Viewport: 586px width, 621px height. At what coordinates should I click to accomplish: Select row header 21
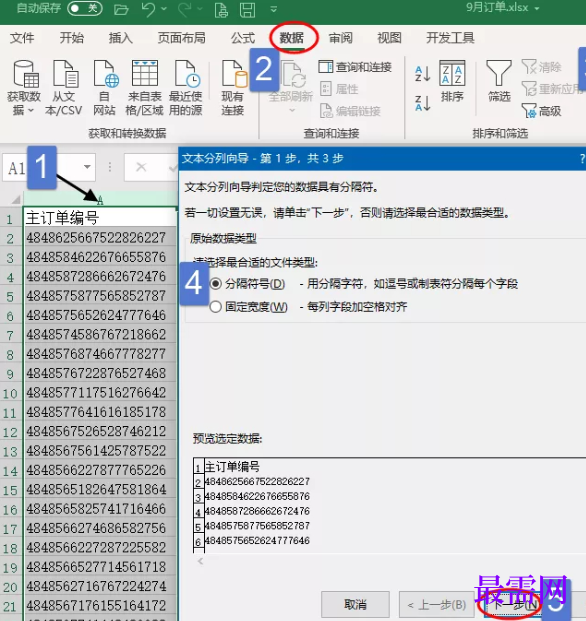10,606
